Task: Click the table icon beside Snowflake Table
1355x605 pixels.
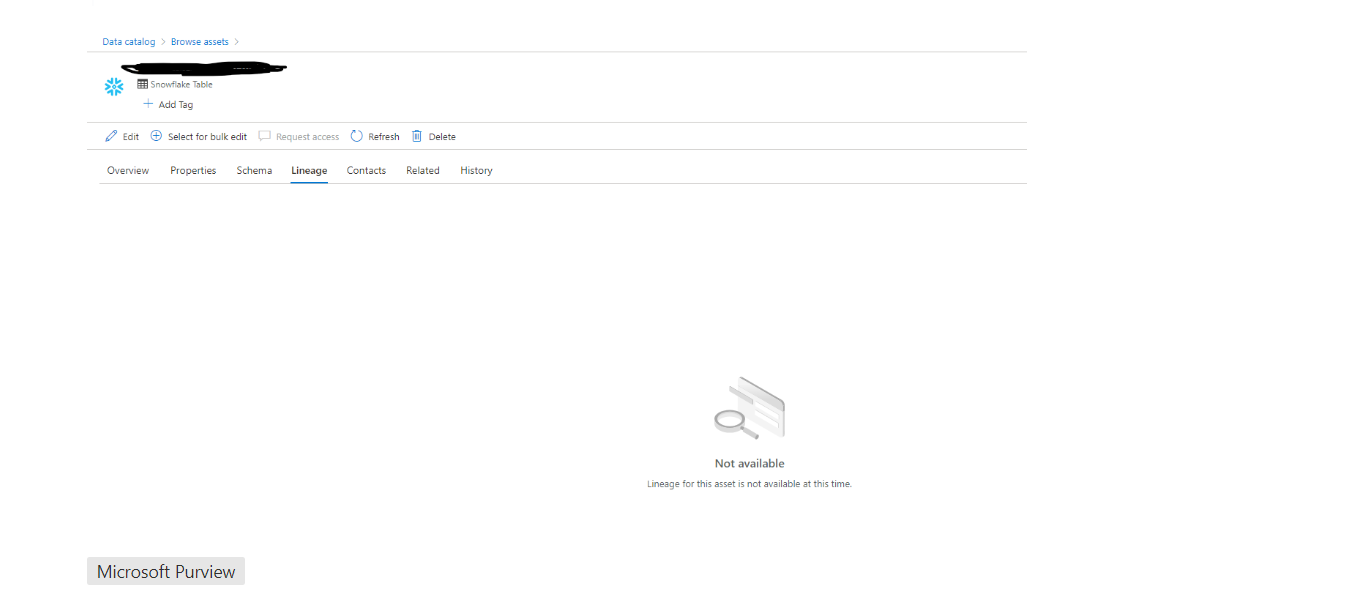Action: 143,84
